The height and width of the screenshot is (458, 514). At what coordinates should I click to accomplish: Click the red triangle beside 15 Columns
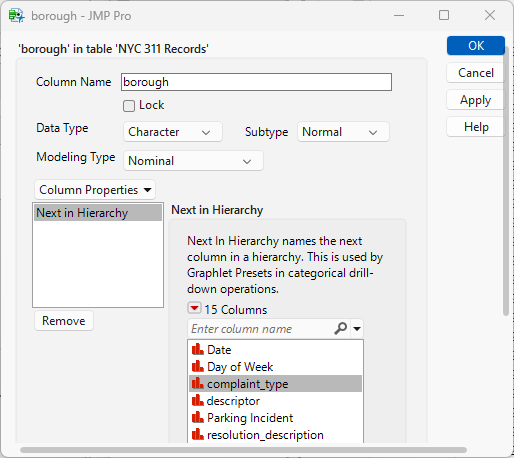tap(194, 308)
